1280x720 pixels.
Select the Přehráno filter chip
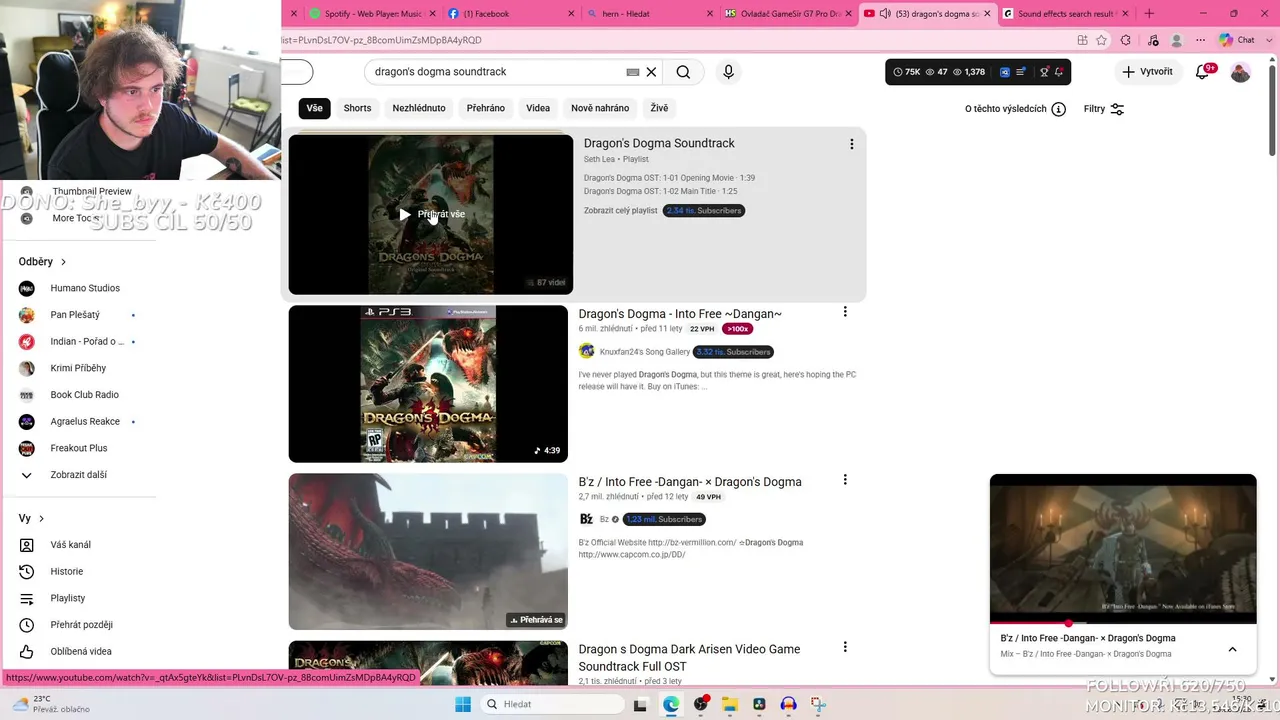click(x=486, y=108)
